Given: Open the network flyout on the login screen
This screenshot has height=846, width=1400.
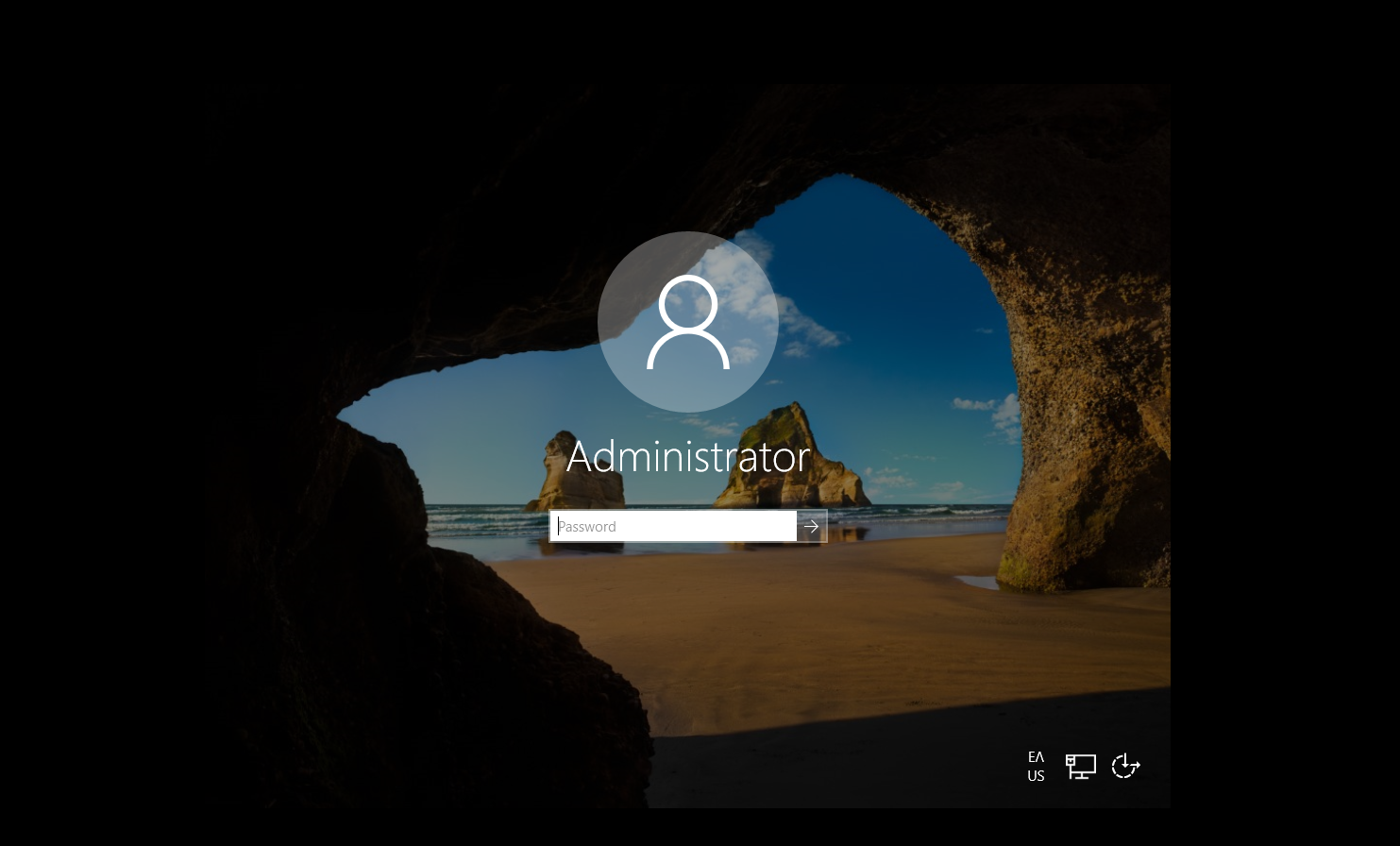Looking at the screenshot, I should coord(1080,766).
